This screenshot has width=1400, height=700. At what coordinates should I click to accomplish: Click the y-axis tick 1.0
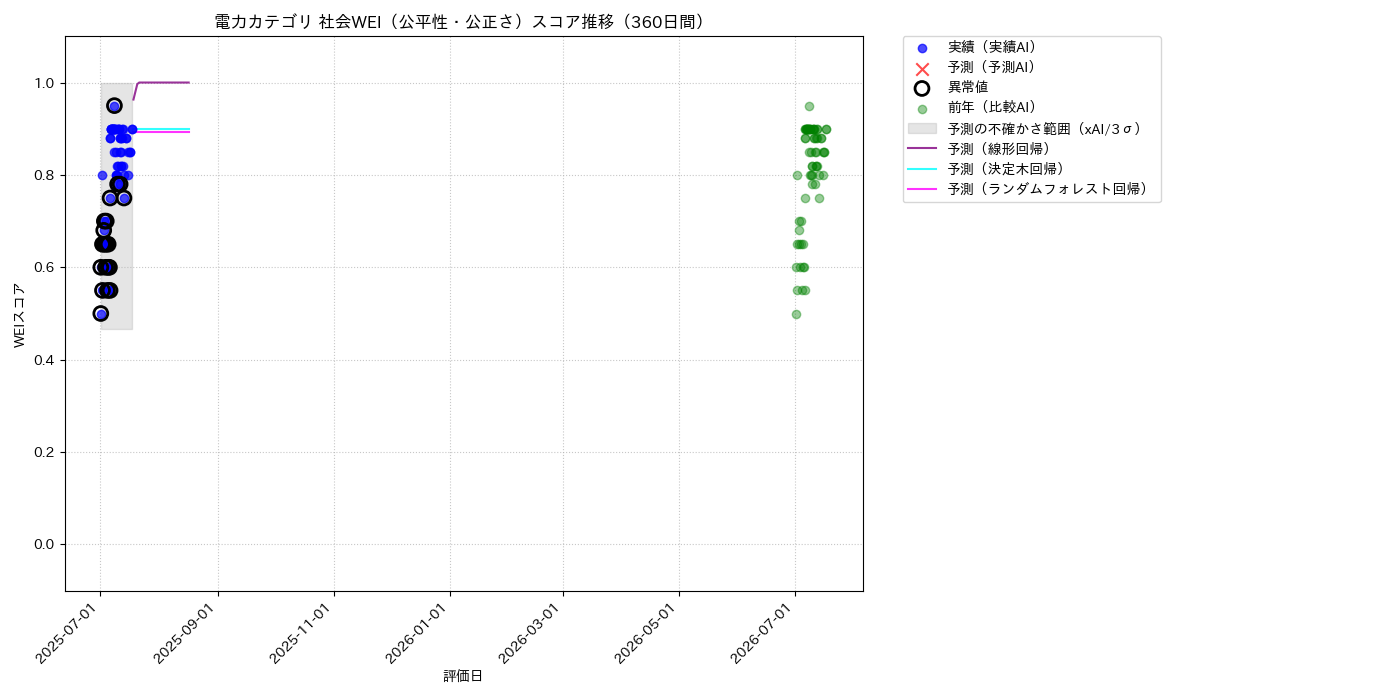(x=46, y=83)
